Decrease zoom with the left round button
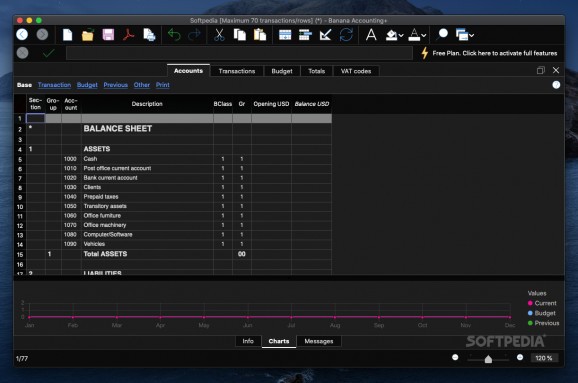The width and height of the screenshot is (578, 383). pos(455,357)
